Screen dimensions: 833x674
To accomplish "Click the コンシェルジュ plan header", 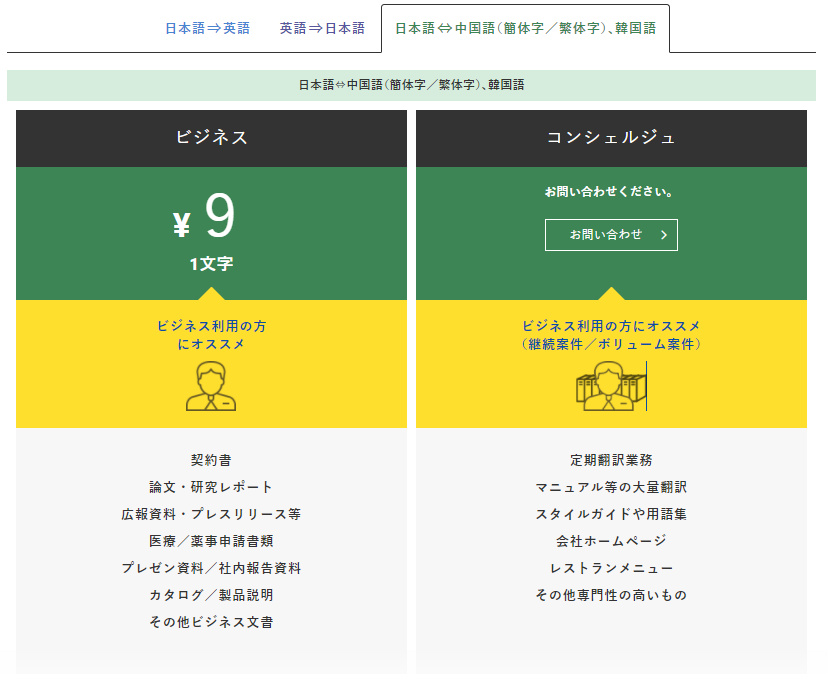I will tap(611, 138).
